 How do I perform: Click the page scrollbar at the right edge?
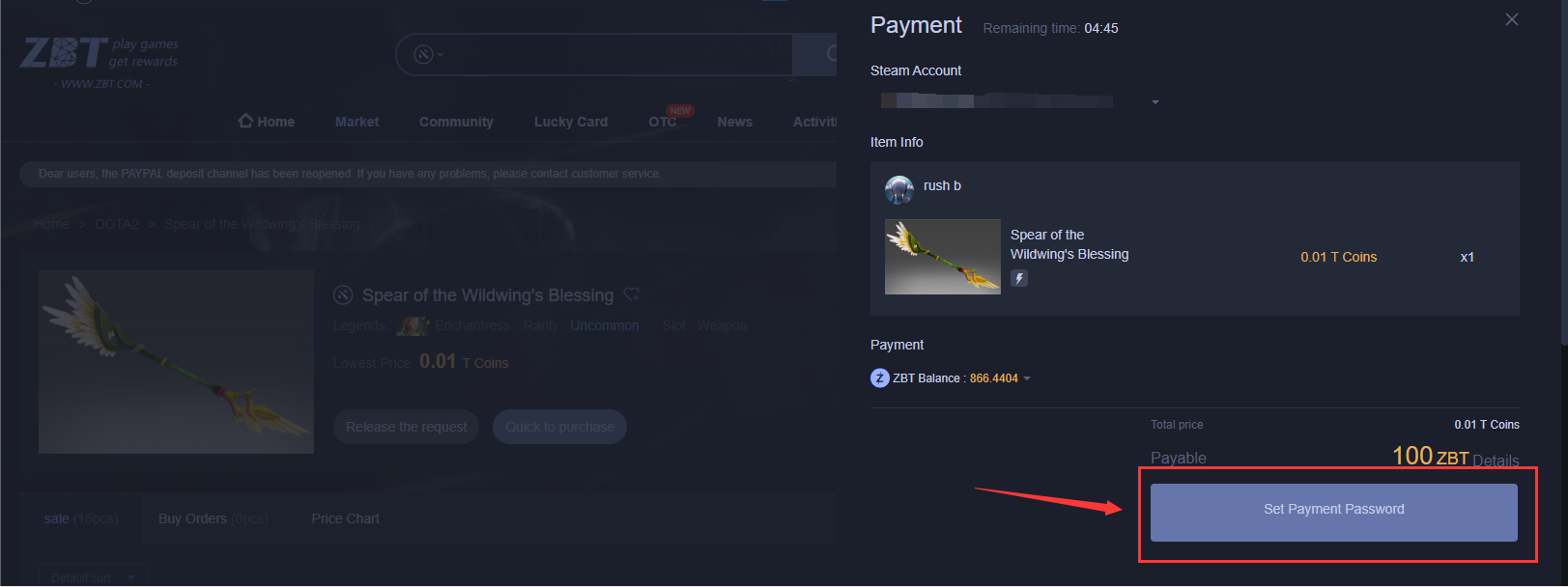(x=1564, y=172)
